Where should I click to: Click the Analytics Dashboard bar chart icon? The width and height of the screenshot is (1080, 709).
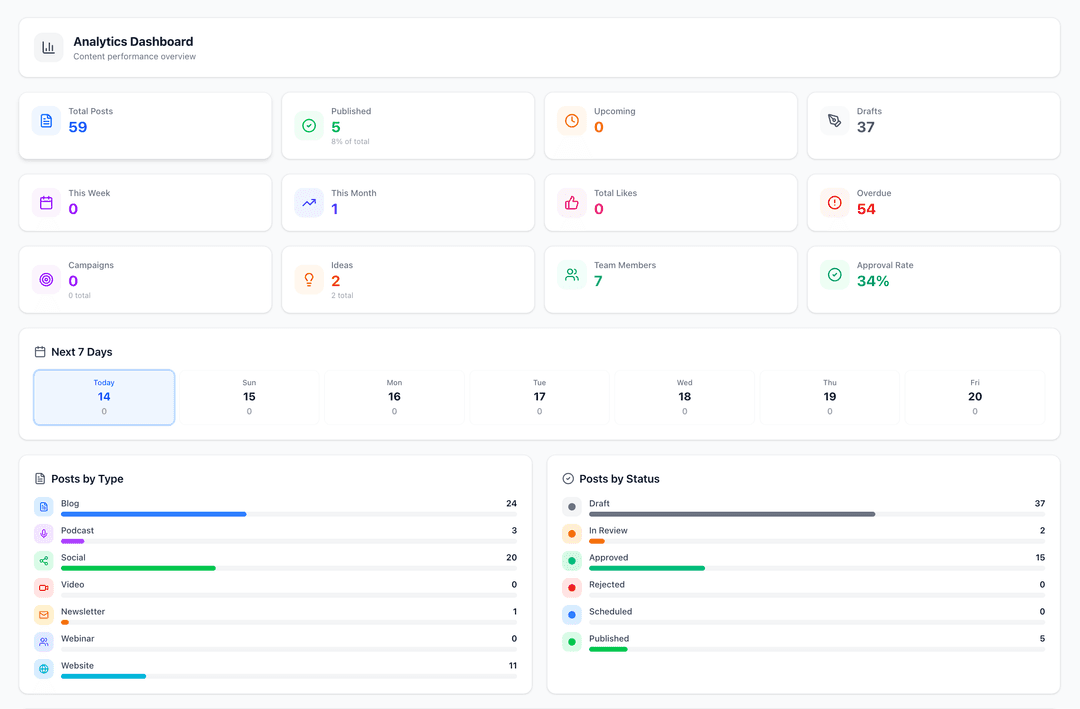pos(47,47)
